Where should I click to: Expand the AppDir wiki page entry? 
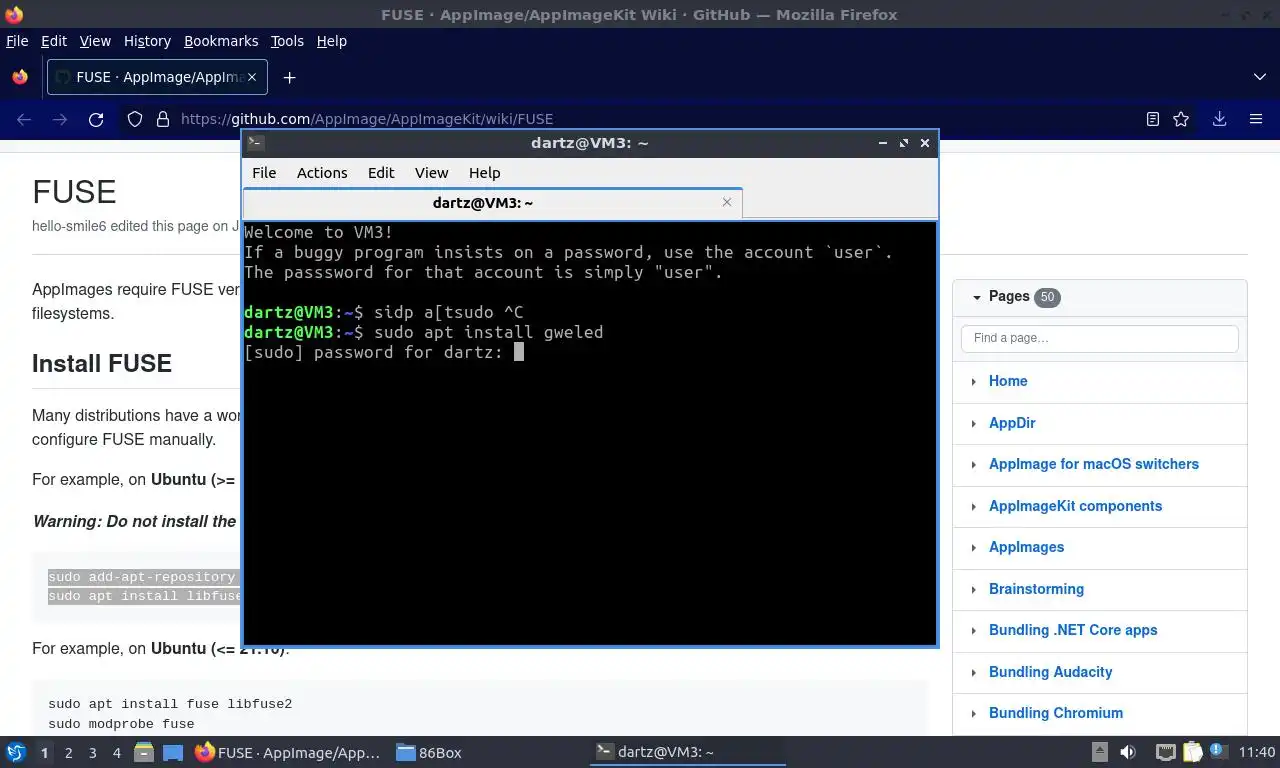pyautogui.click(x=974, y=423)
